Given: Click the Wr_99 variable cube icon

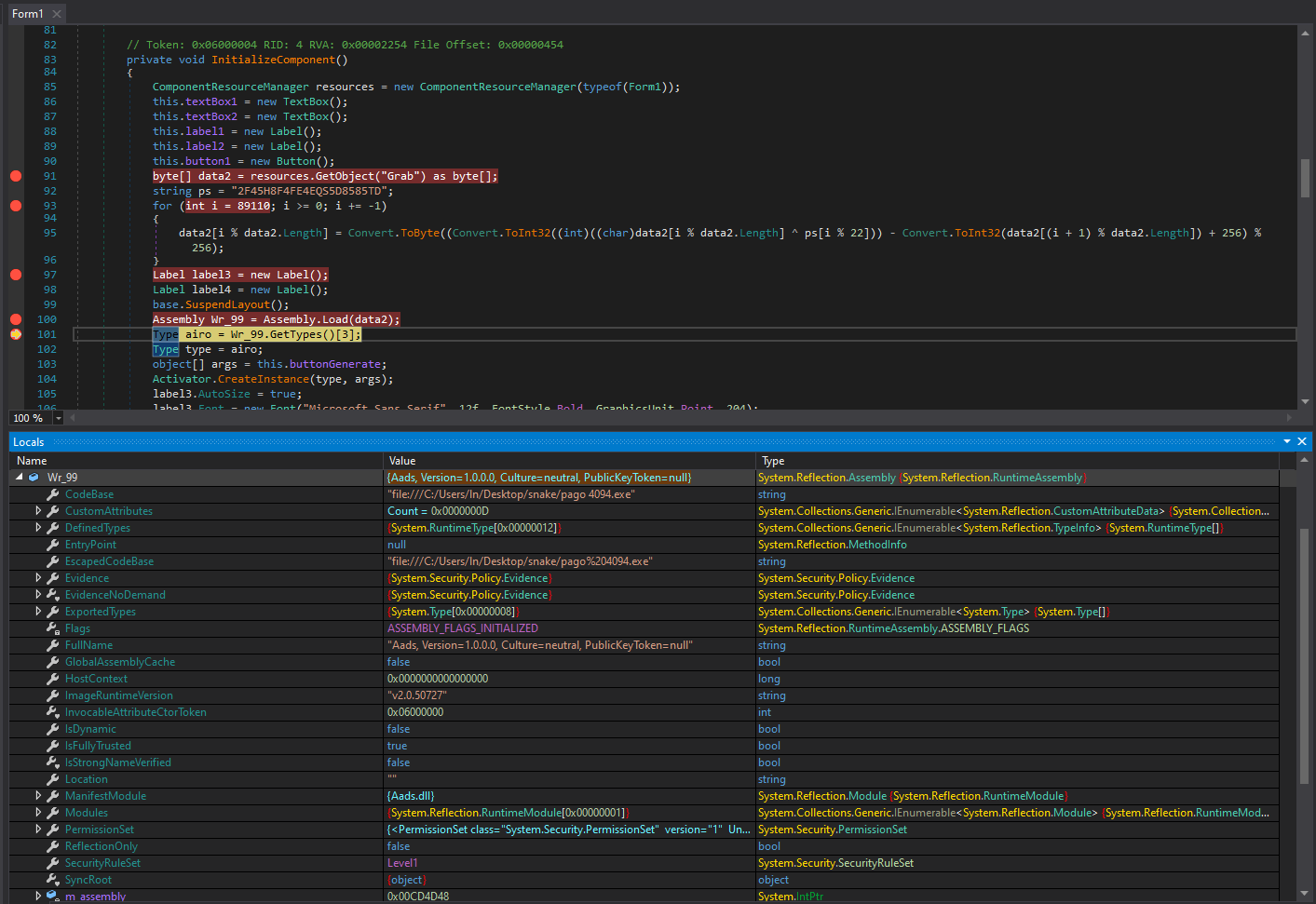Looking at the screenshot, I should (x=34, y=478).
